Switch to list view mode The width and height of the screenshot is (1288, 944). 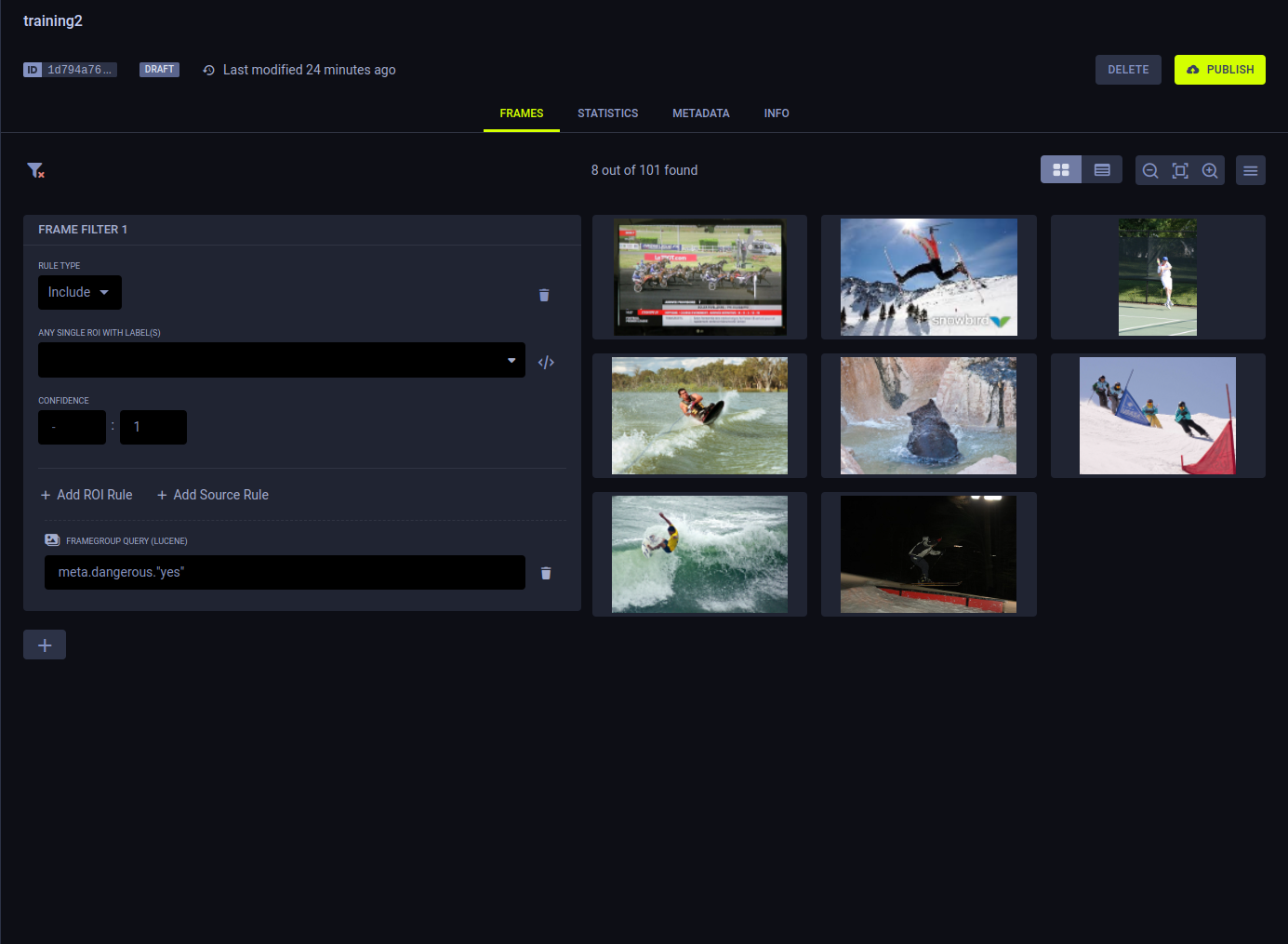[1102, 169]
